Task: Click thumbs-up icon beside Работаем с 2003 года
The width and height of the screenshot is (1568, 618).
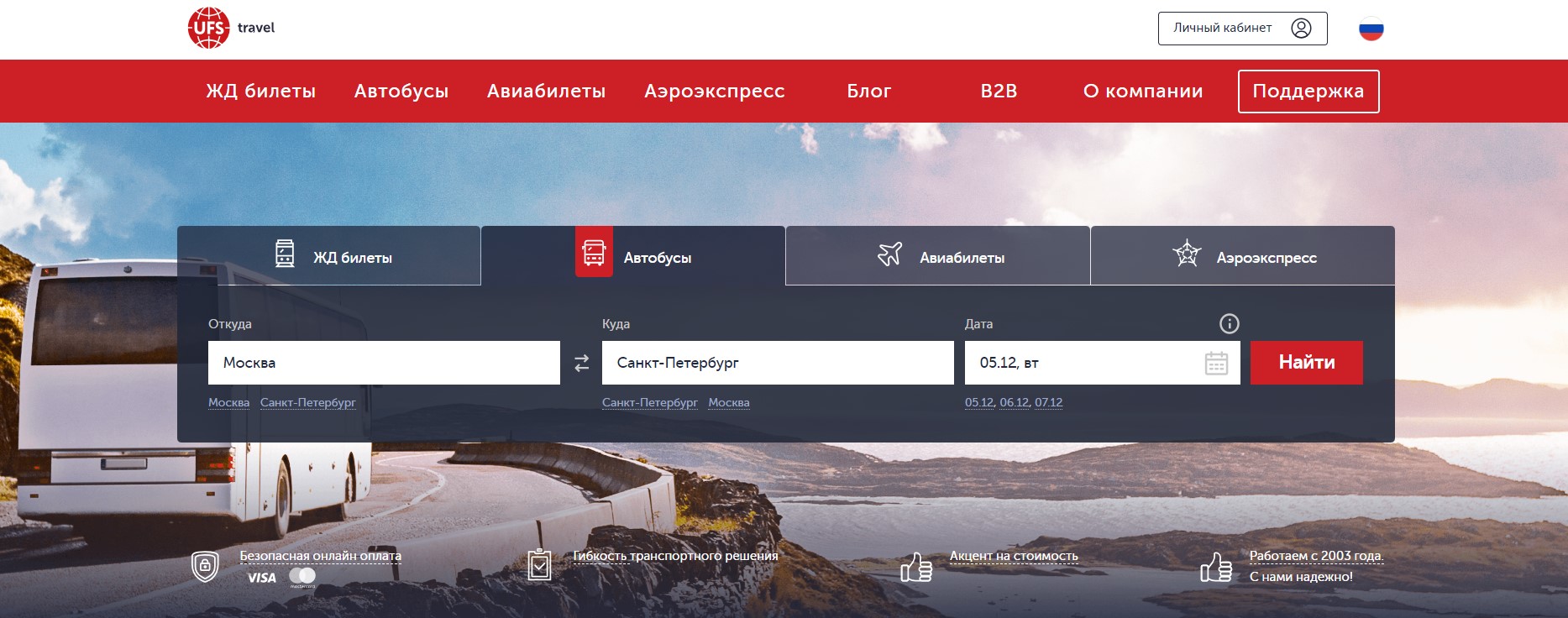Action: (1216, 567)
